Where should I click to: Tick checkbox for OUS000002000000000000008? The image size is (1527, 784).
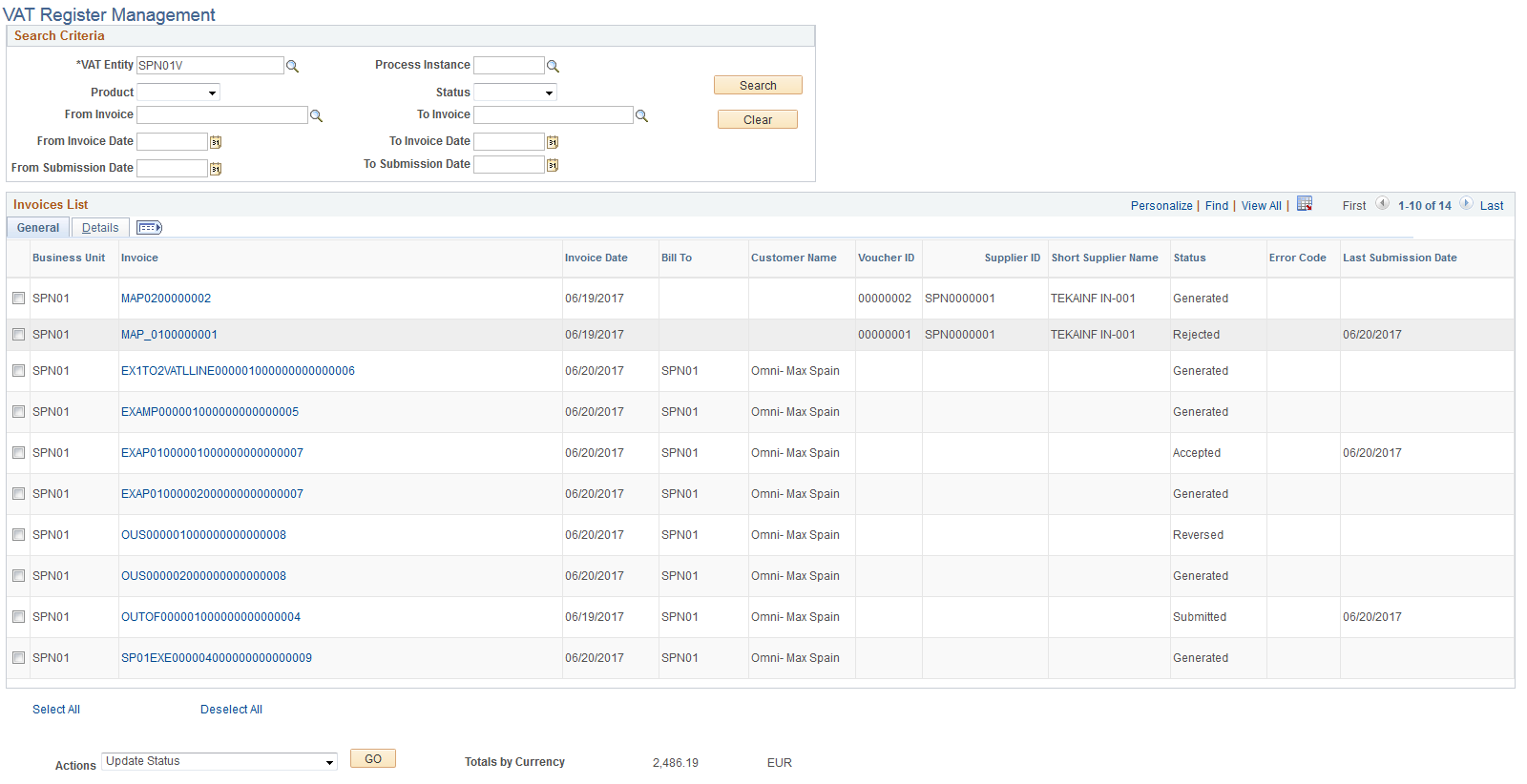(x=18, y=576)
